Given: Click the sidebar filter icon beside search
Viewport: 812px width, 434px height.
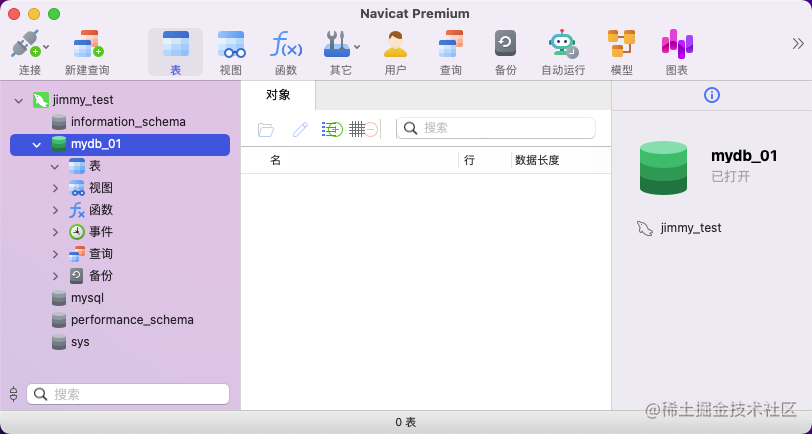Looking at the screenshot, I should click(x=14, y=394).
